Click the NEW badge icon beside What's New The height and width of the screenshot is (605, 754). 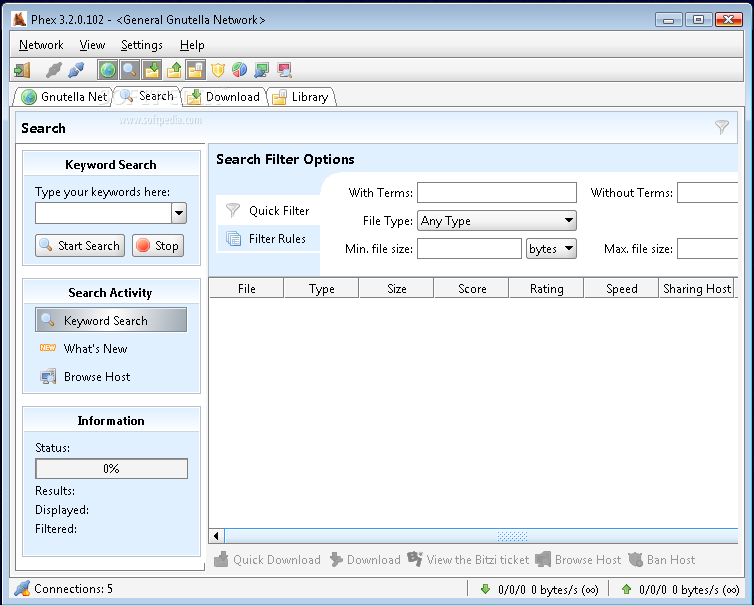click(48, 348)
